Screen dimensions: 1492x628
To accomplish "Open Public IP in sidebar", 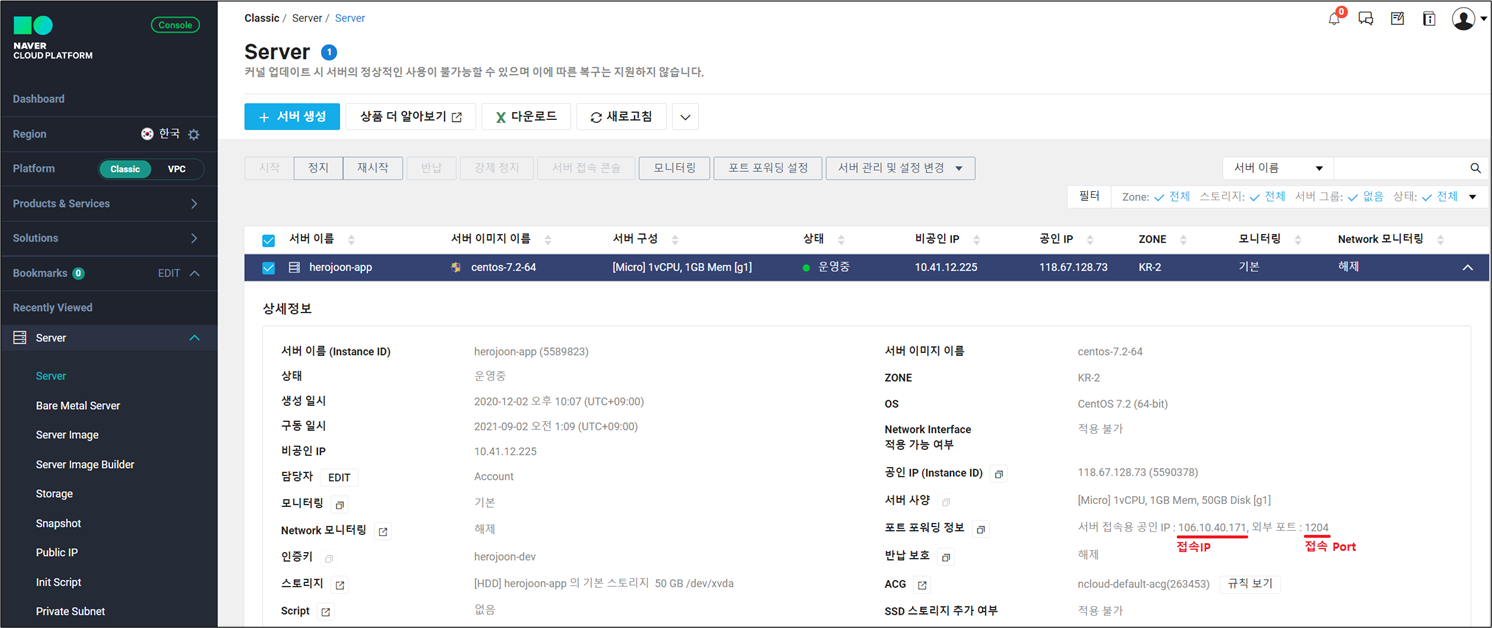I will click(x=57, y=552).
